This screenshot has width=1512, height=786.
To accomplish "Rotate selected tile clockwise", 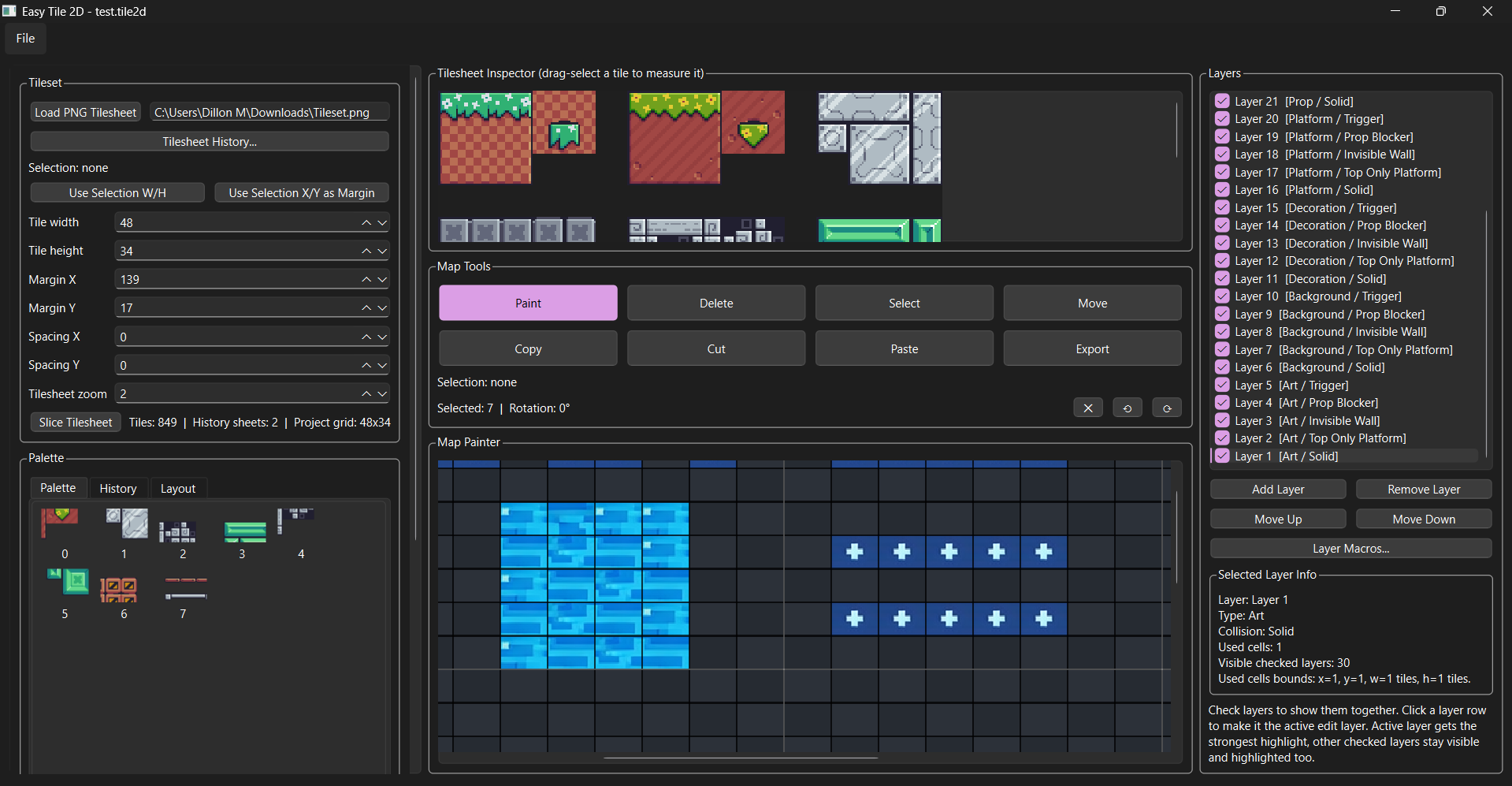I will click(x=1167, y=408).
